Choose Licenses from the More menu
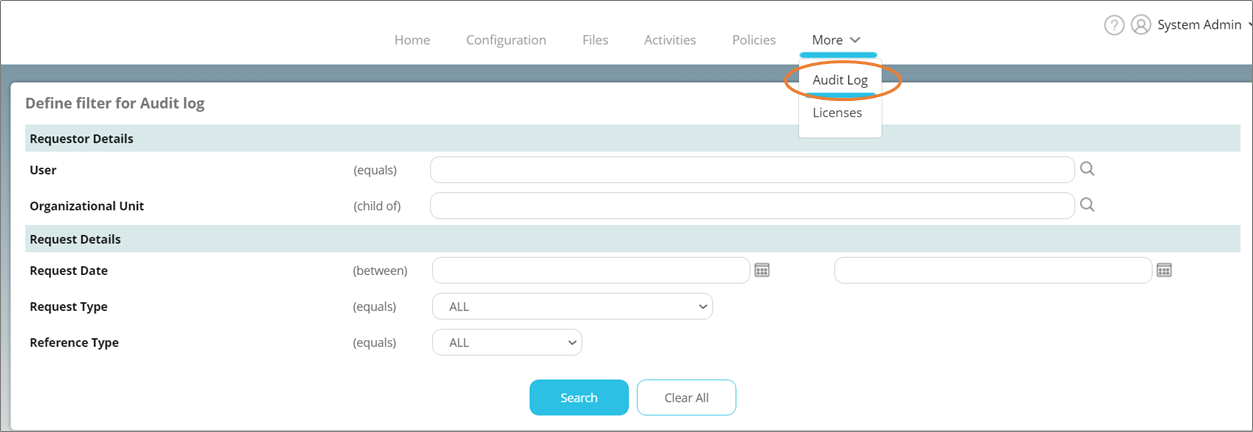The width and height of the screenshot is (1253, 432). pos(837,113)
